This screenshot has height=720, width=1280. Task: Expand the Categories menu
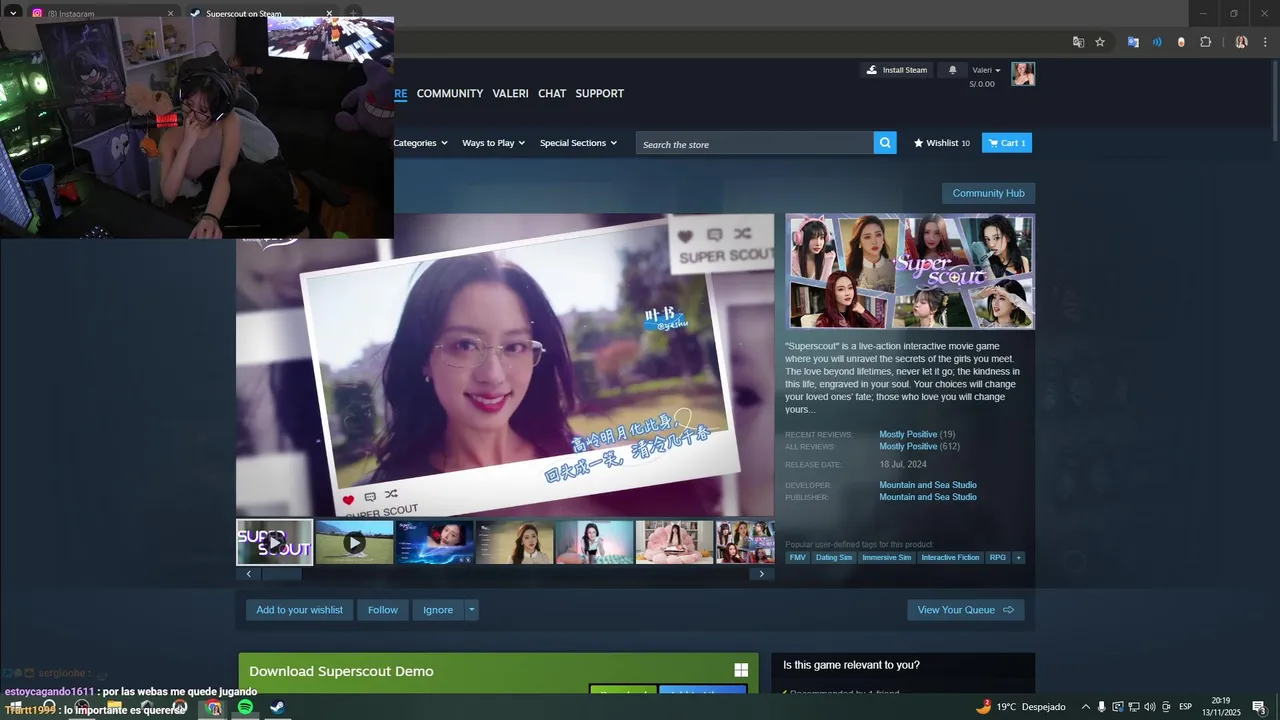[420, 143]
